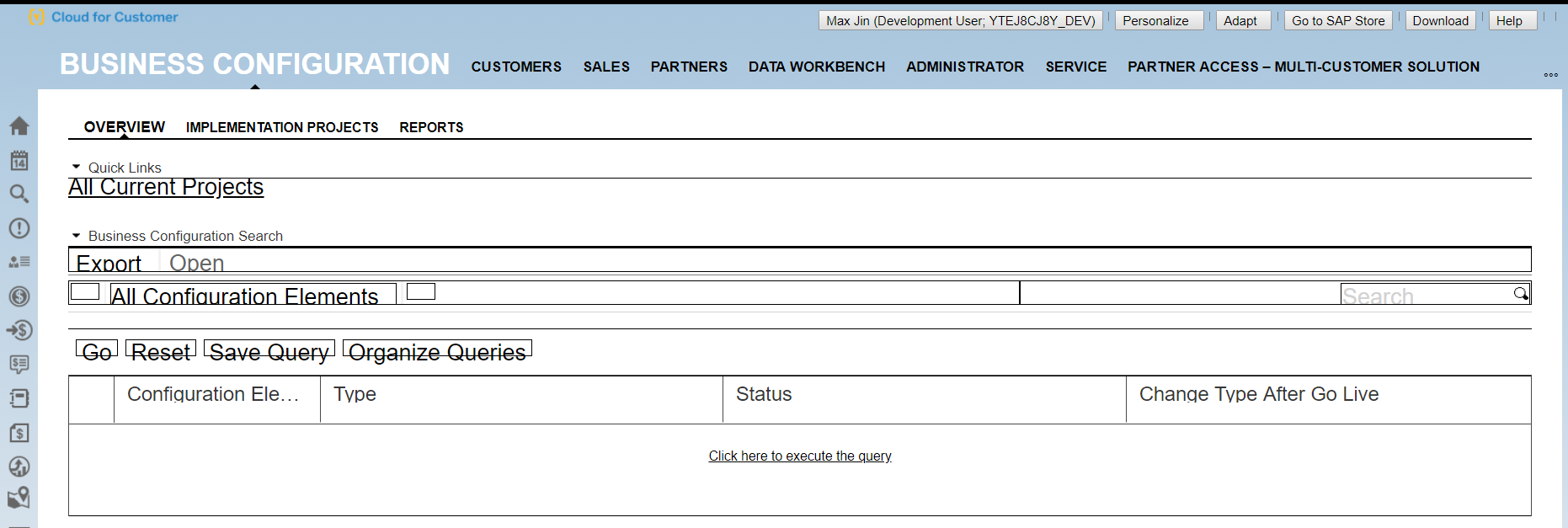Open the arrow-into-dollar icon in sidebar
Screen dimensions: 1568x528
coord(19,330)
